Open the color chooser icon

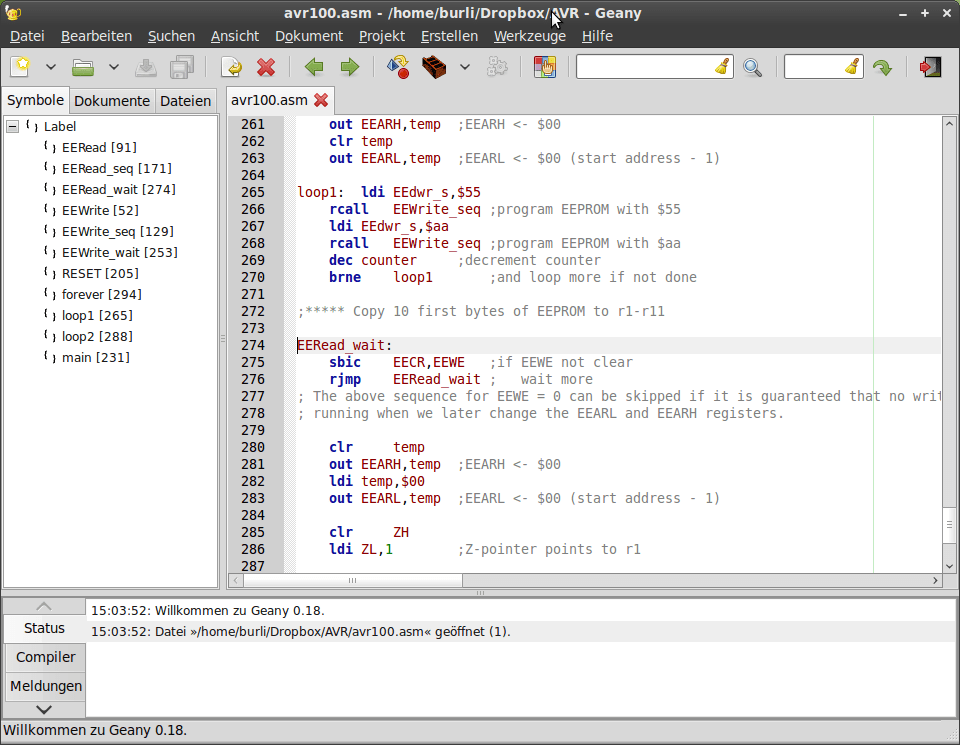tap(544, 67)
